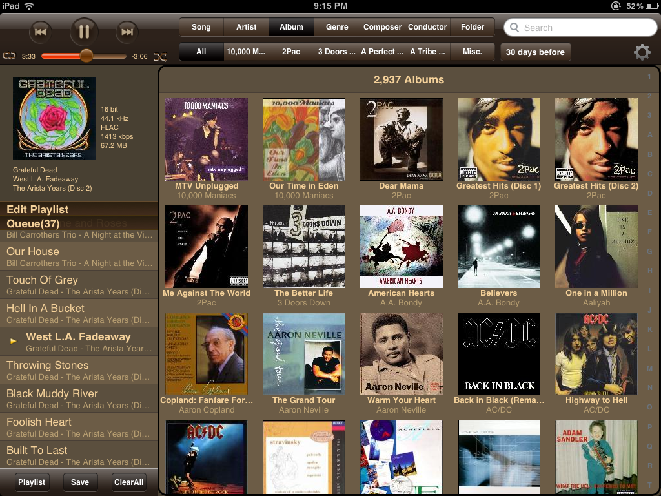The width and height of the screenshot is (661, 496).
Task: Filter by 2Pac artist
Action: coord(291,52)
